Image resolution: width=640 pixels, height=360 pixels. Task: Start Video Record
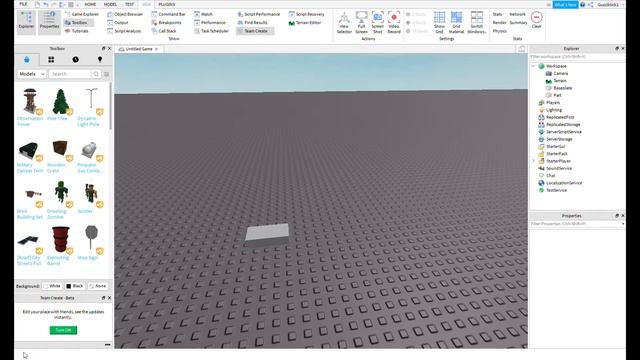(x=394, y=22)
